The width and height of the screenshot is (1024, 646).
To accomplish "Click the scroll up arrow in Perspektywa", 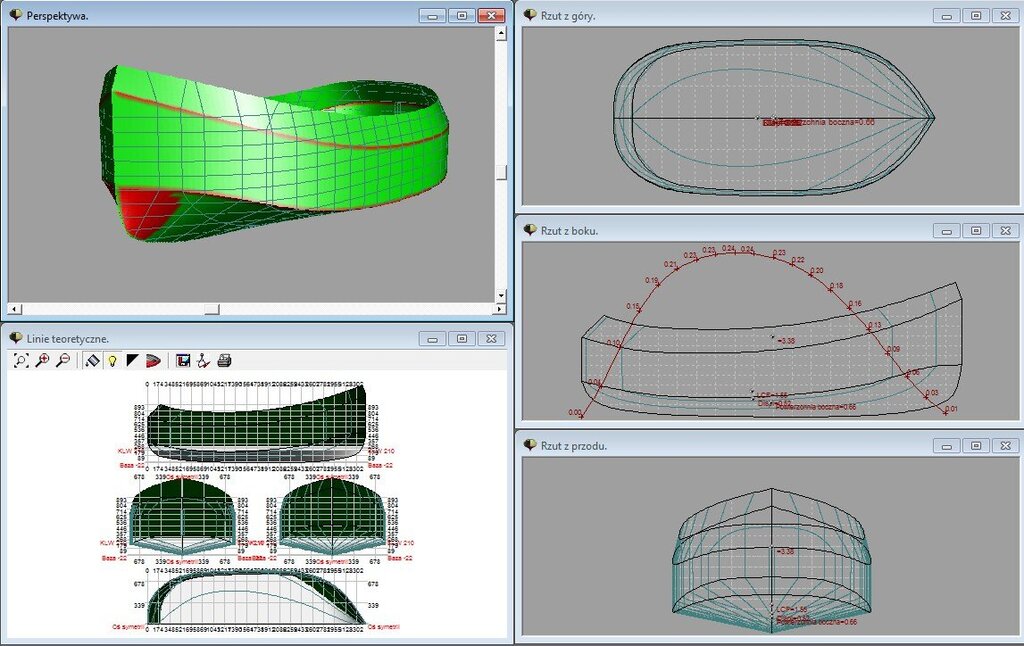I will pos(501,34).
